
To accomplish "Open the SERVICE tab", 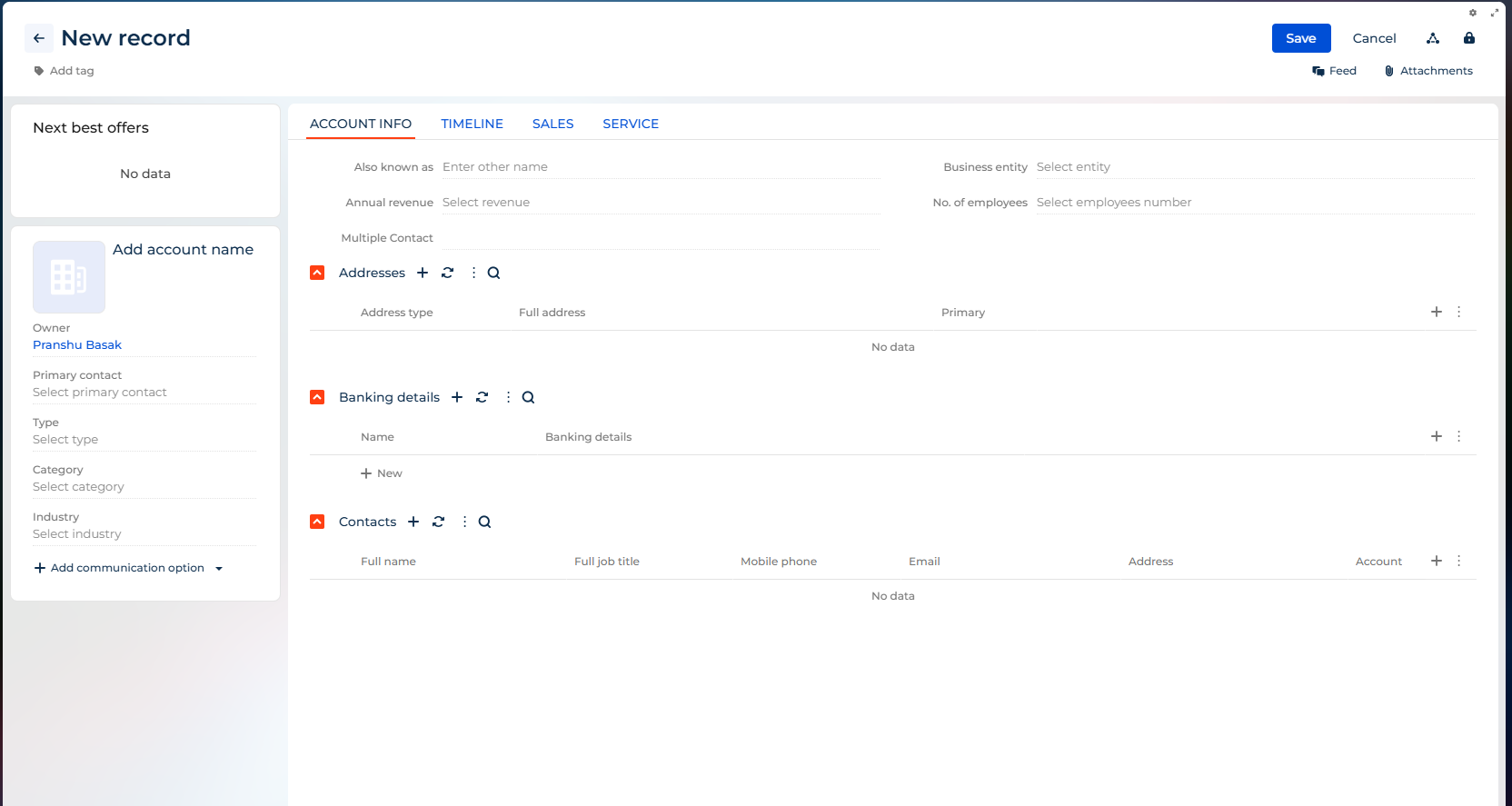I will pyautogui.click(x=631, y=124).
